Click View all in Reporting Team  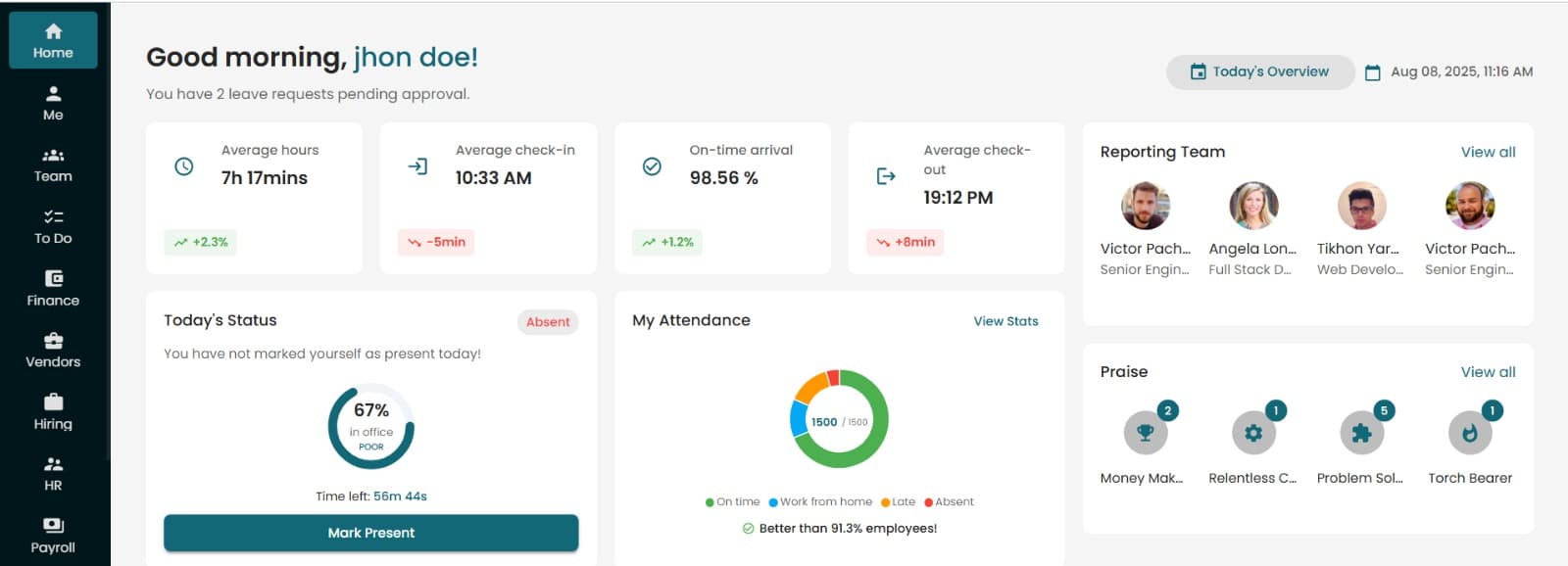point(1487,152)
